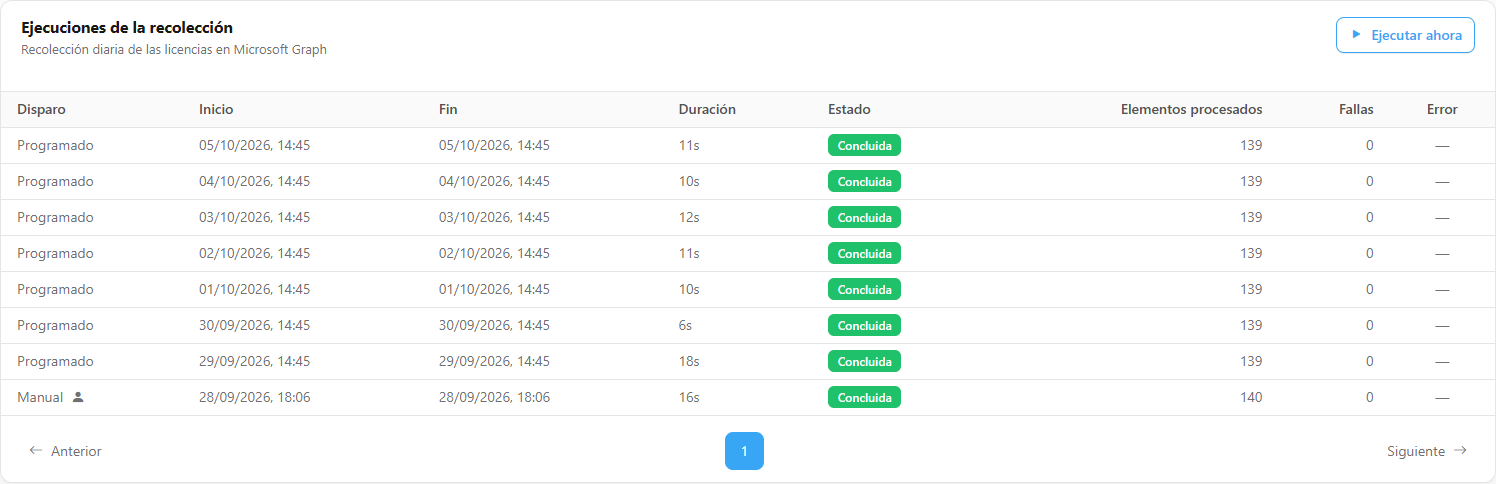Click Fallas value 0 in Manual row
The width and height of the screenshot is (1496, 484).
click(x=1369, y=397)
